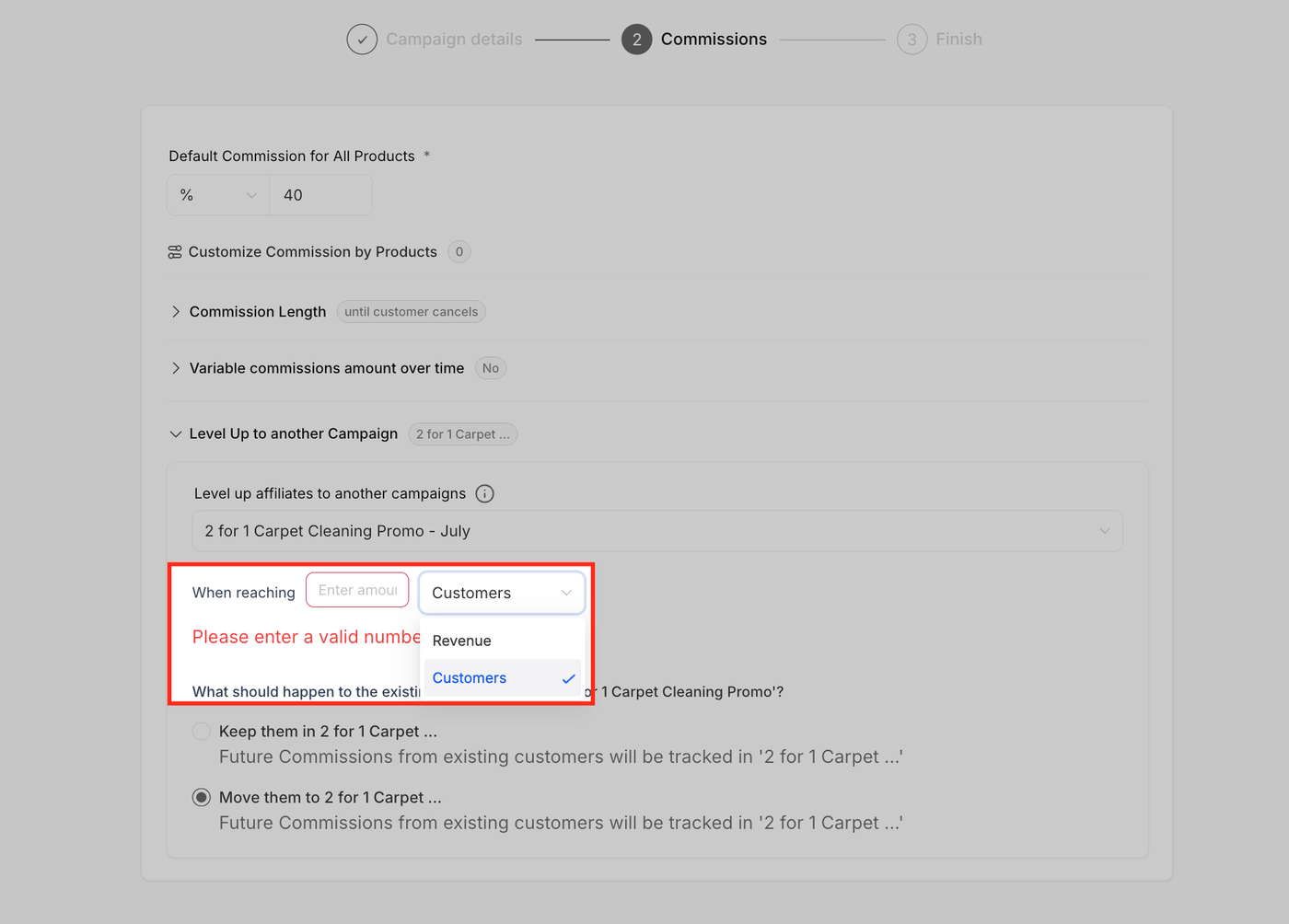Viewport: 1289px width, 924px height.
Task: Go to Campaign details step
Action: (454, 40)
